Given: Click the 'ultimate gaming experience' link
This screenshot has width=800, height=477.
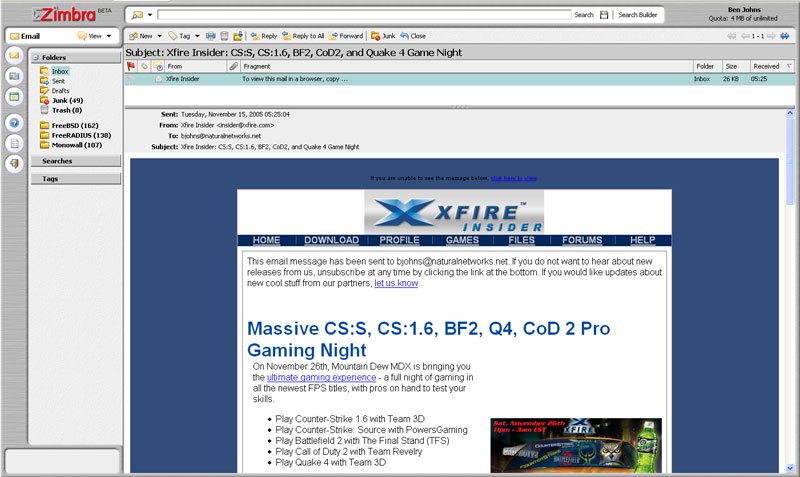Looking at the screenshot, I should 321,378.
